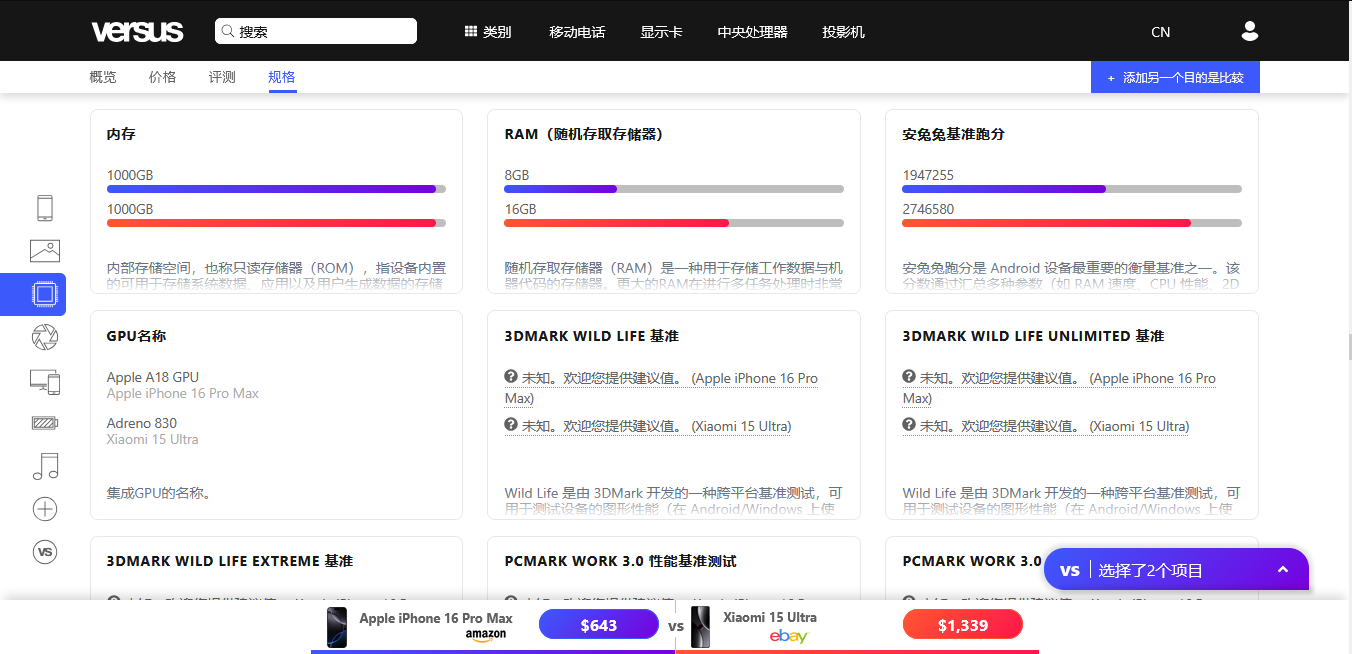Open 投影机 in the top navigation
Image resolution: width=1352 pixels, height=654 pixels.
[x=843, y=32]
